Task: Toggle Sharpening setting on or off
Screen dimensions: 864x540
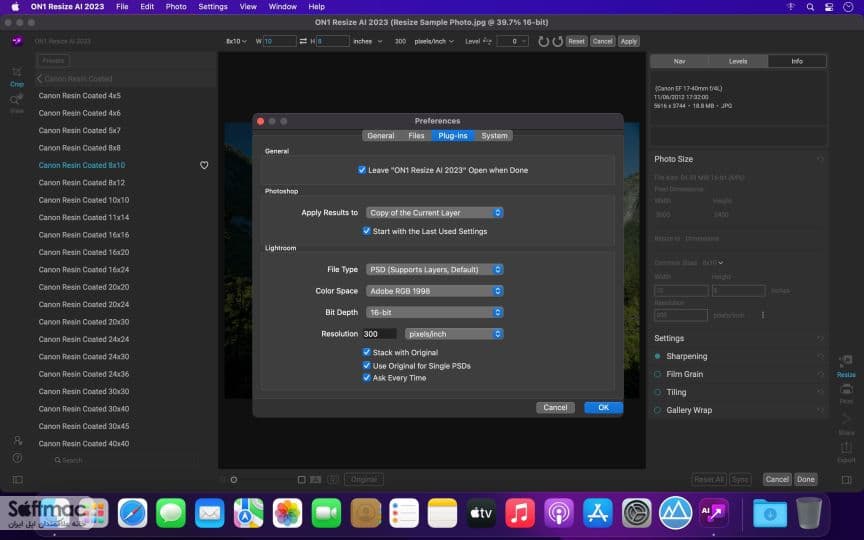Action: click(657, 357)
